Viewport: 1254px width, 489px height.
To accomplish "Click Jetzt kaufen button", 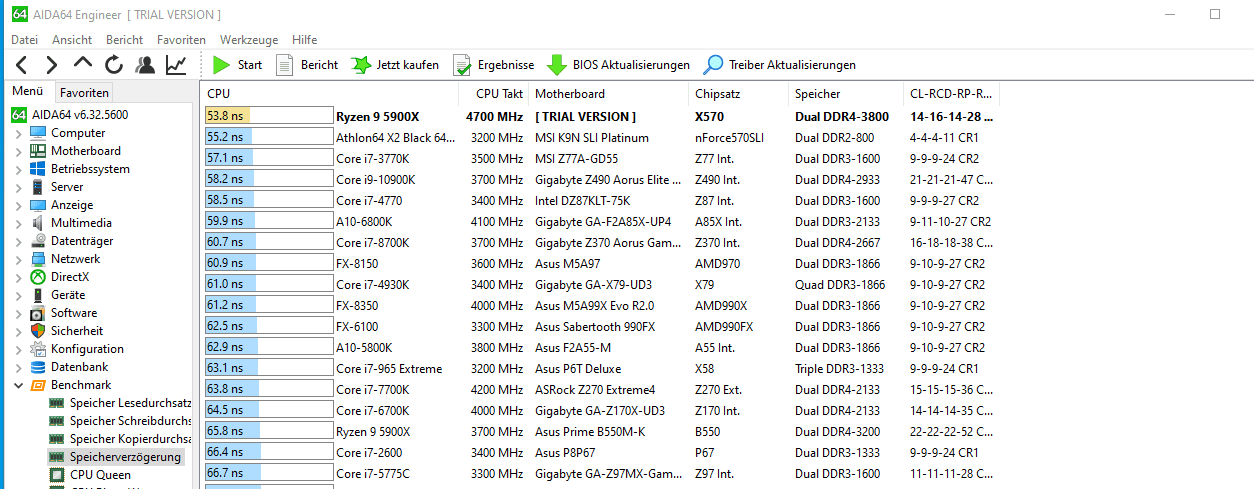I will click(394, 65).
